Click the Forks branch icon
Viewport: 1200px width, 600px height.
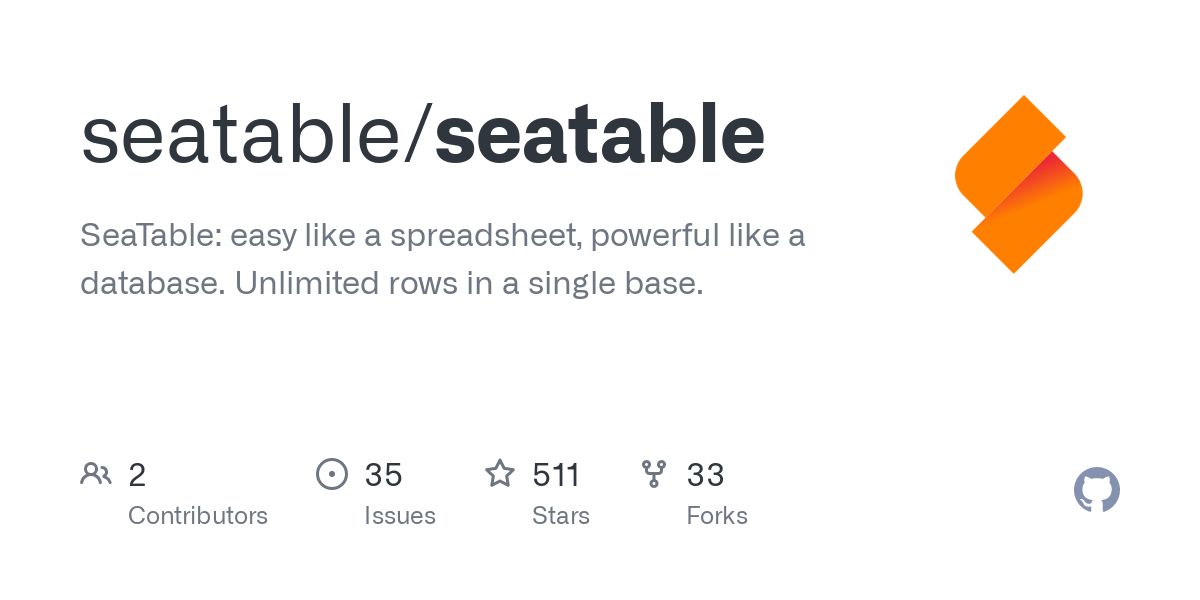[654, 473]
